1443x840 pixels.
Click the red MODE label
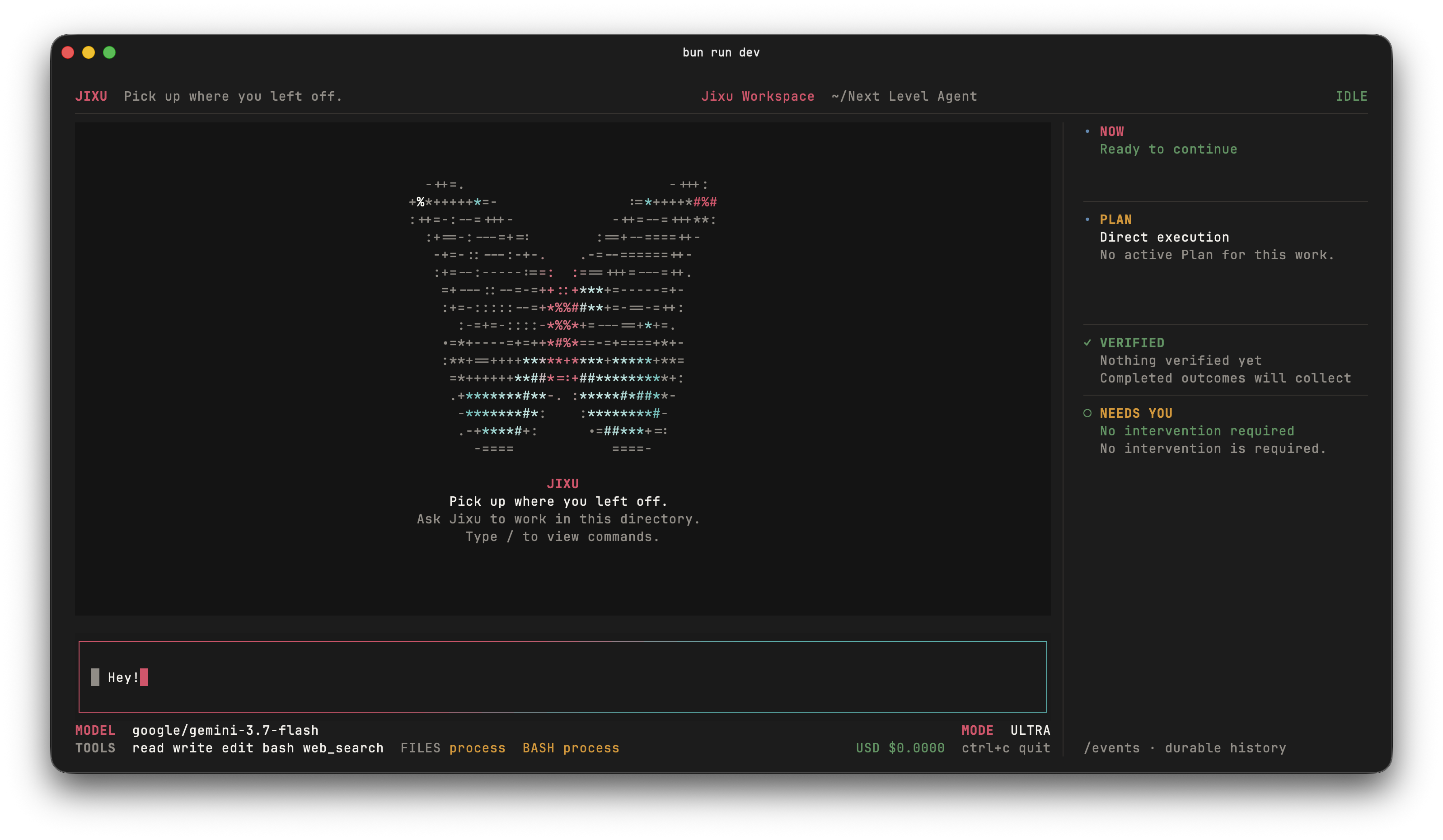coord(978,730)
